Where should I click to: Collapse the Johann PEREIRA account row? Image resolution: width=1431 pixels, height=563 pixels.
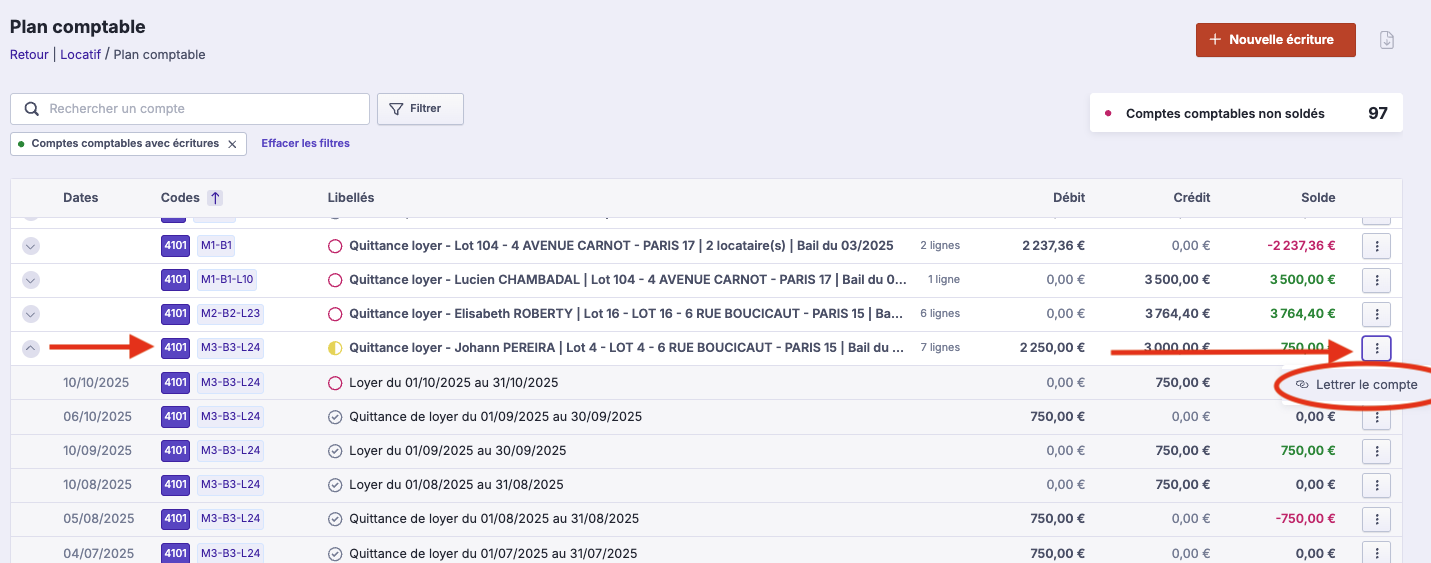(x=31, y=348)
